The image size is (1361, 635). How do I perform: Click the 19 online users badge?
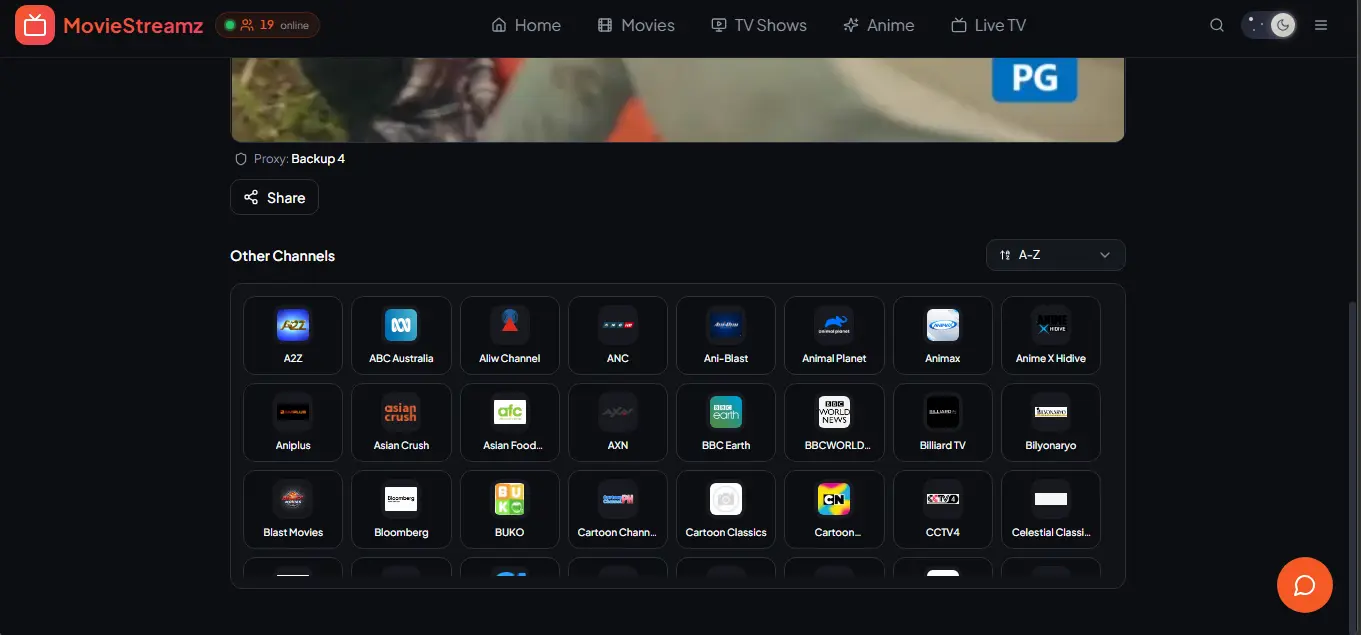267,25
